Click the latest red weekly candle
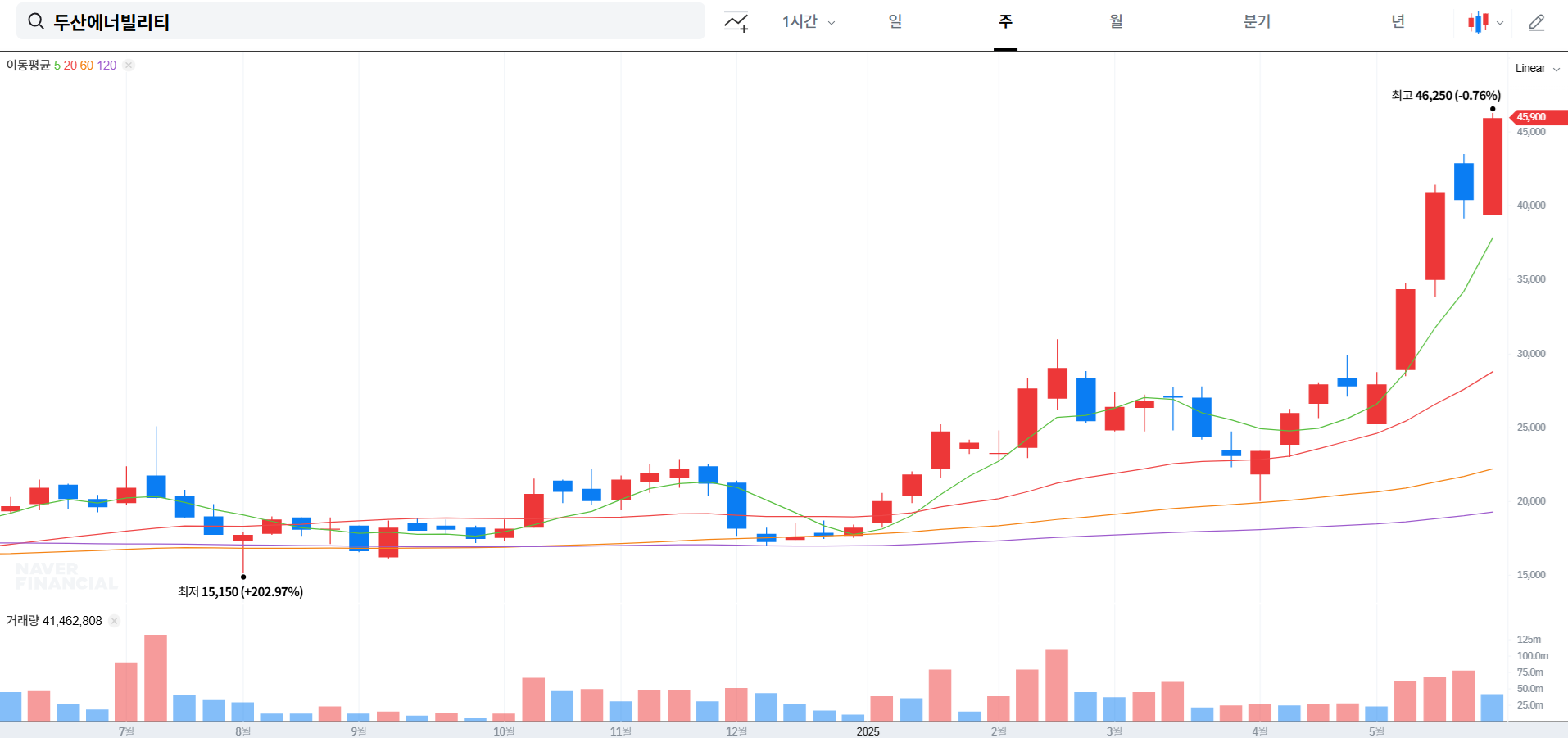Image resolution: width=1568 pixels, height=738 pixels. [1493, 166]
